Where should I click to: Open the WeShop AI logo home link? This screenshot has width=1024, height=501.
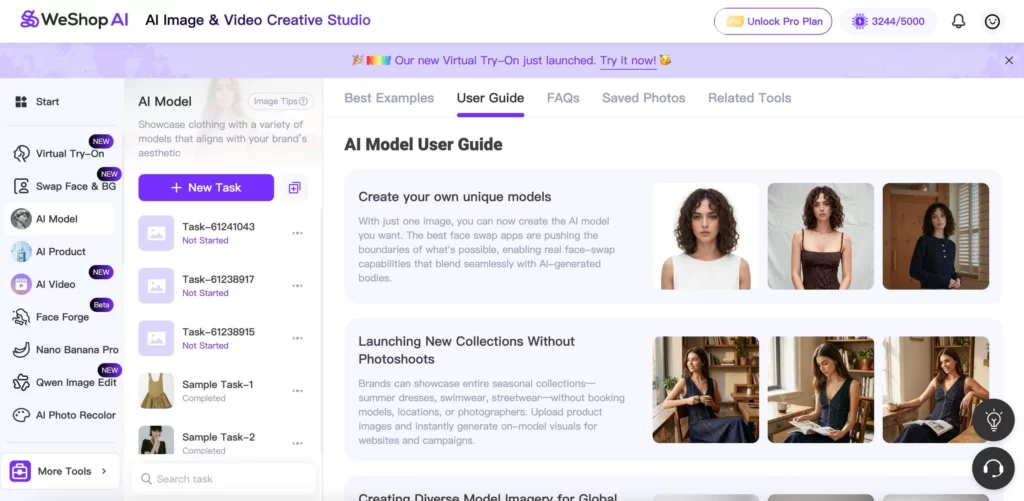(74, 20)
